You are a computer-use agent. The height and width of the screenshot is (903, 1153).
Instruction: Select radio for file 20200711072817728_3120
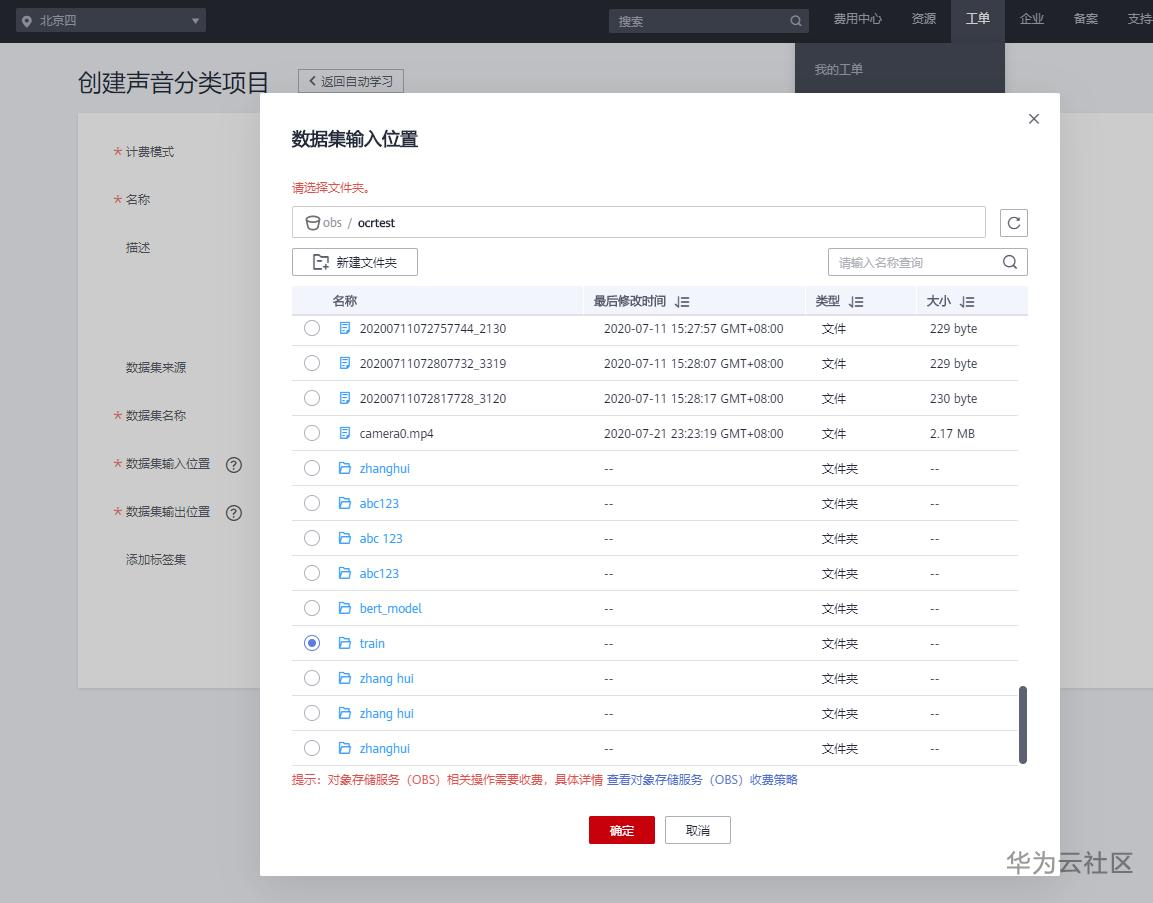pos(312,398)
